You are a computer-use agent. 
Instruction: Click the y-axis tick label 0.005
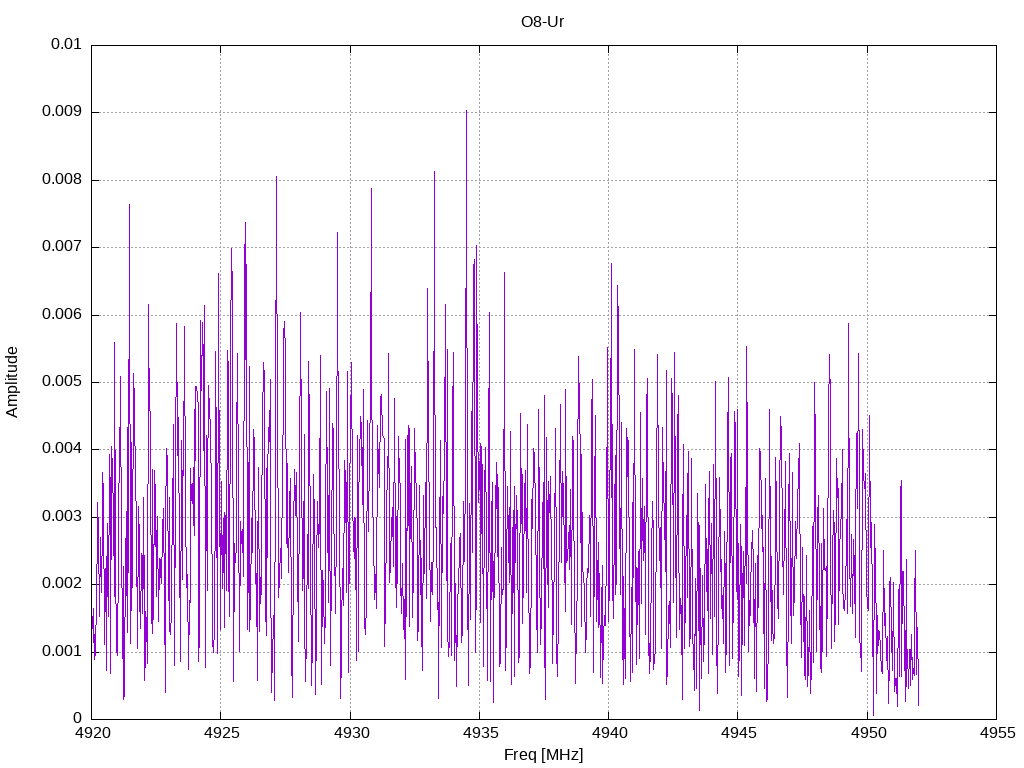pyautogui.click(x=62, y=382)
